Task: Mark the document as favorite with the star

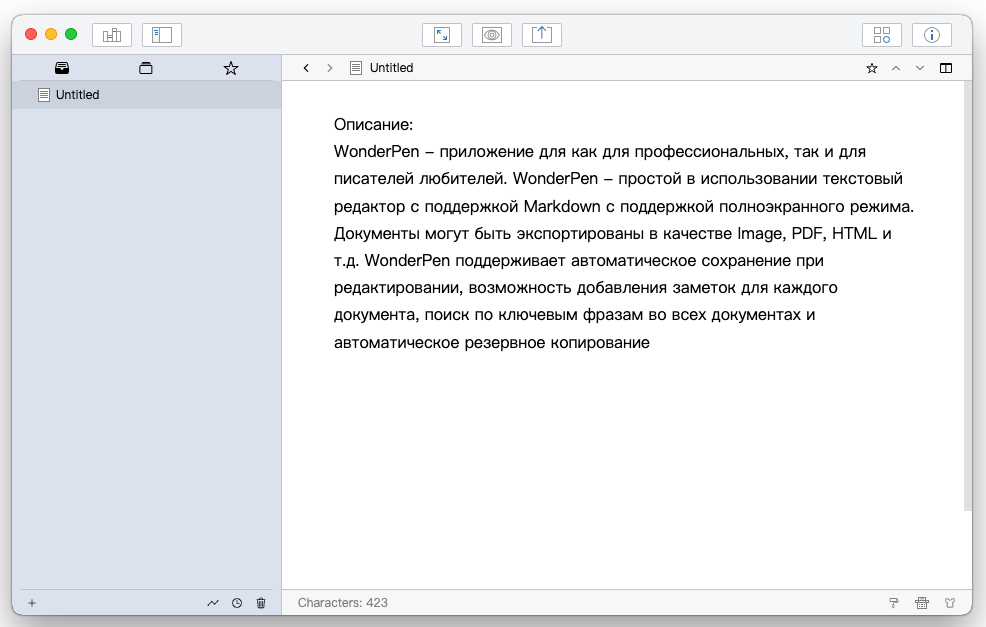Action: [871, 68]
